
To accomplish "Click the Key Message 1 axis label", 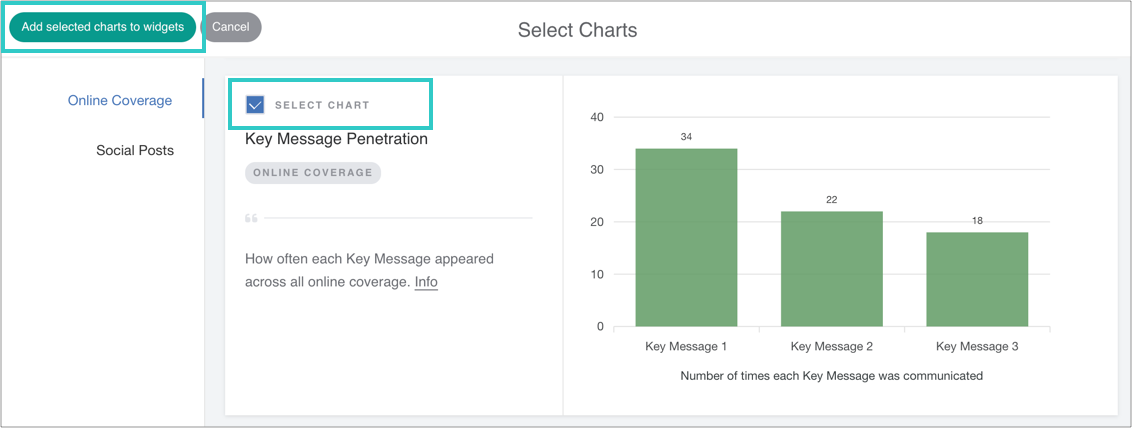I will coord(686,346).
